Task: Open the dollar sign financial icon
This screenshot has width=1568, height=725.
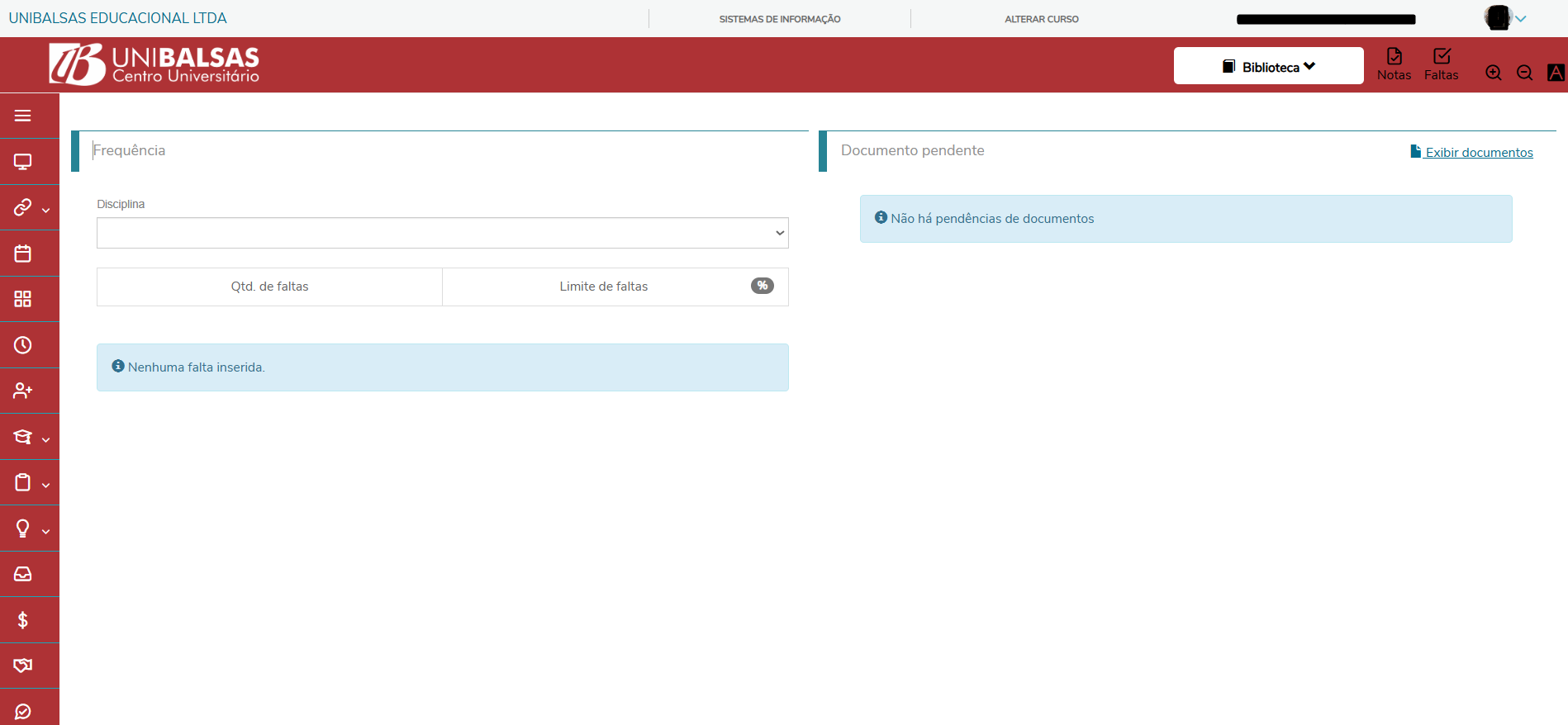Action: pos(23,620)
